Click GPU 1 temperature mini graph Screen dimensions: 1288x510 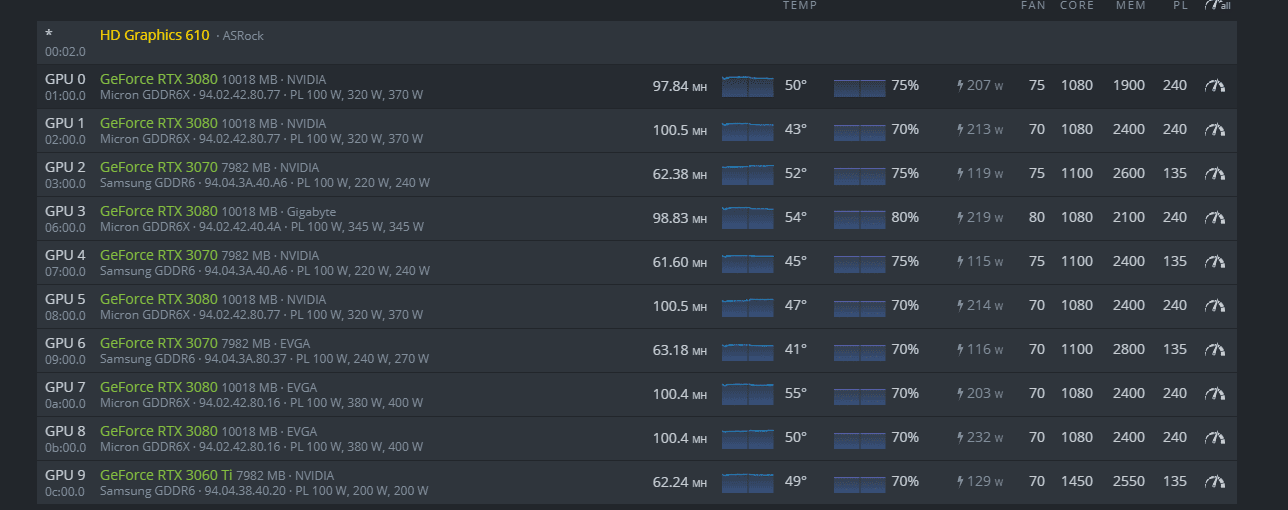click(747, 130)
